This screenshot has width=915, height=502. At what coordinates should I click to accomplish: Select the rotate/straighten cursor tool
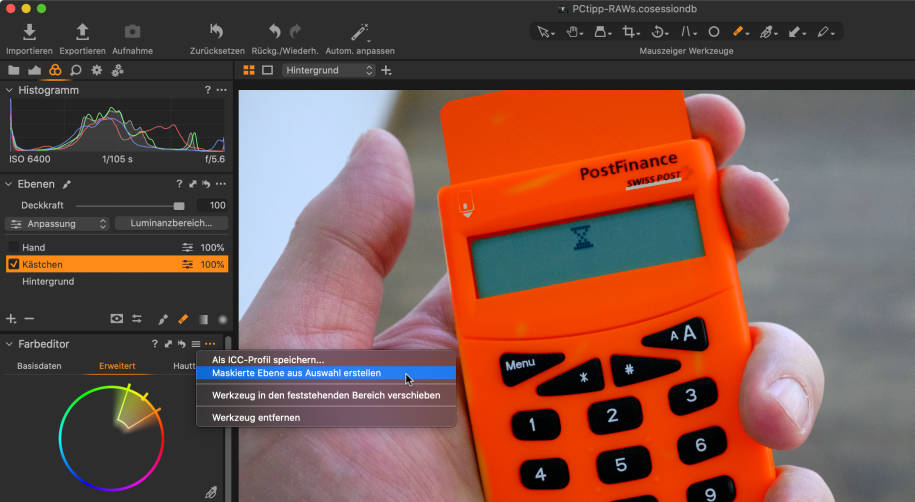tap(659, 32)
